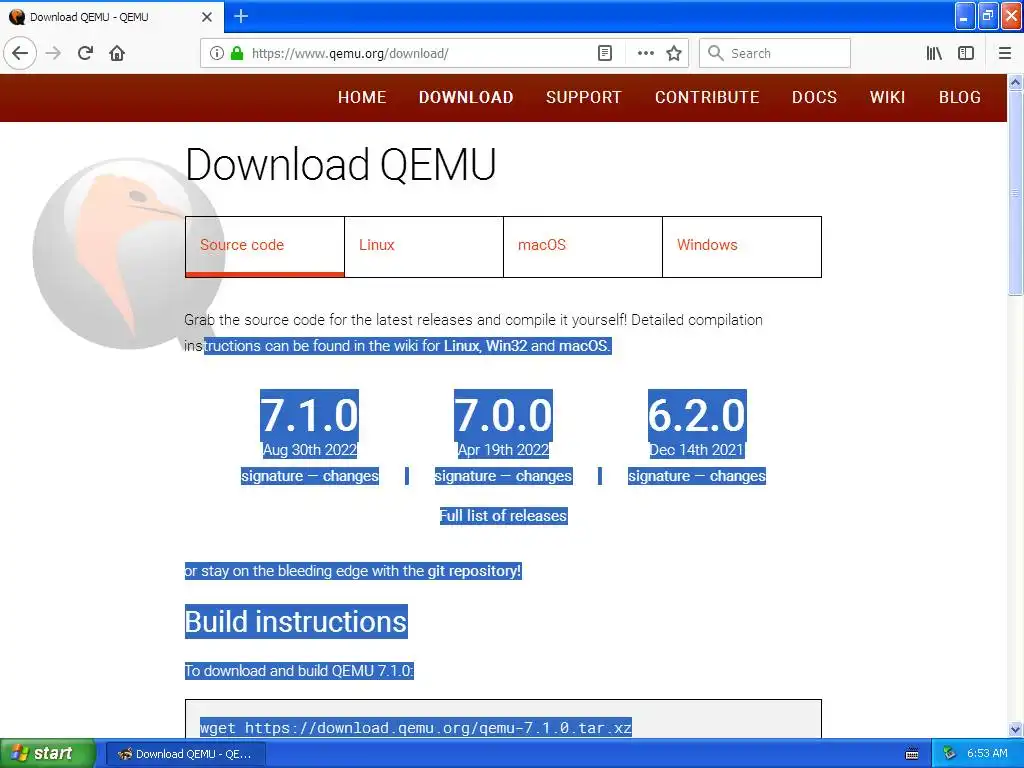
Task: Open the BLOG navigation link
Action: pyautogui.click(x=959, y=97)
